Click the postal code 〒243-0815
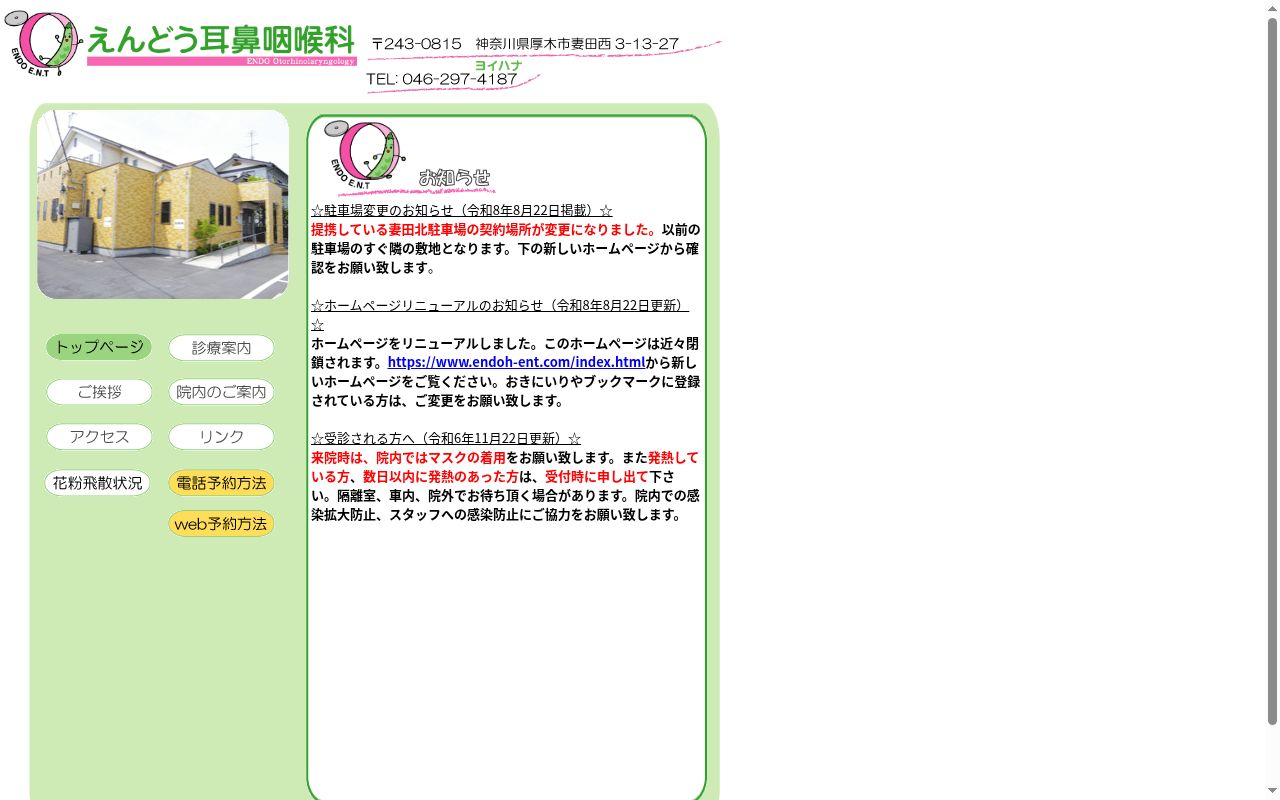Image resolution: width=1280 pixels, height=800 pixels. tap(416, 44)
